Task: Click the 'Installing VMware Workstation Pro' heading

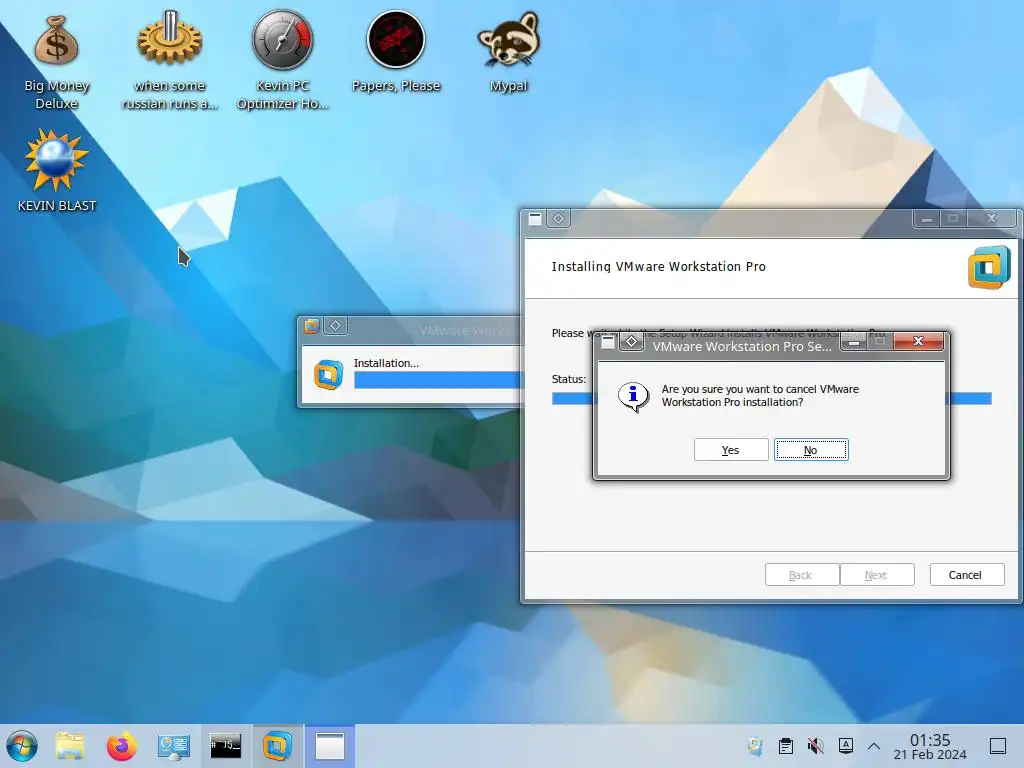Action: point(658,266)
